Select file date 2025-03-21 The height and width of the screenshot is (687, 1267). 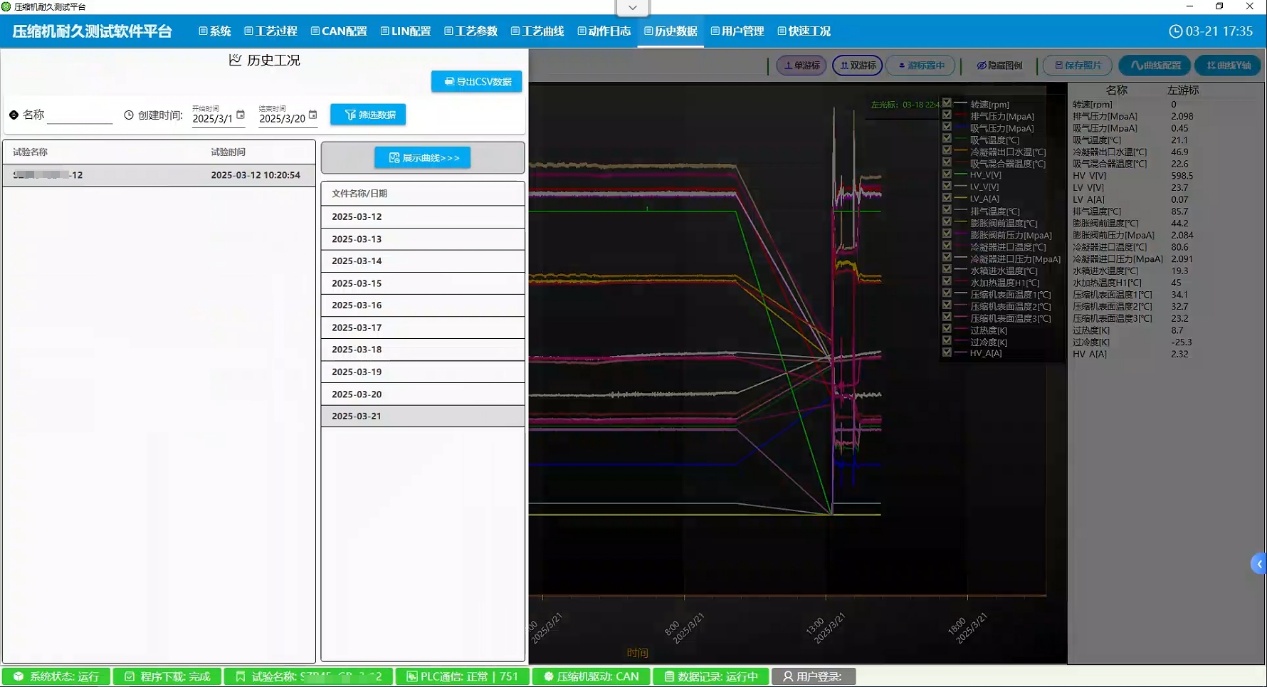tap(422, 416)
